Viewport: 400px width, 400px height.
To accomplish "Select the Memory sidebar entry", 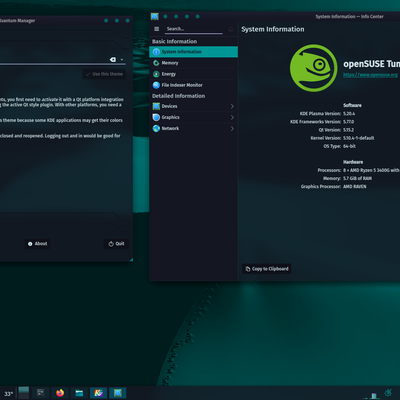I will click(193, 63).
